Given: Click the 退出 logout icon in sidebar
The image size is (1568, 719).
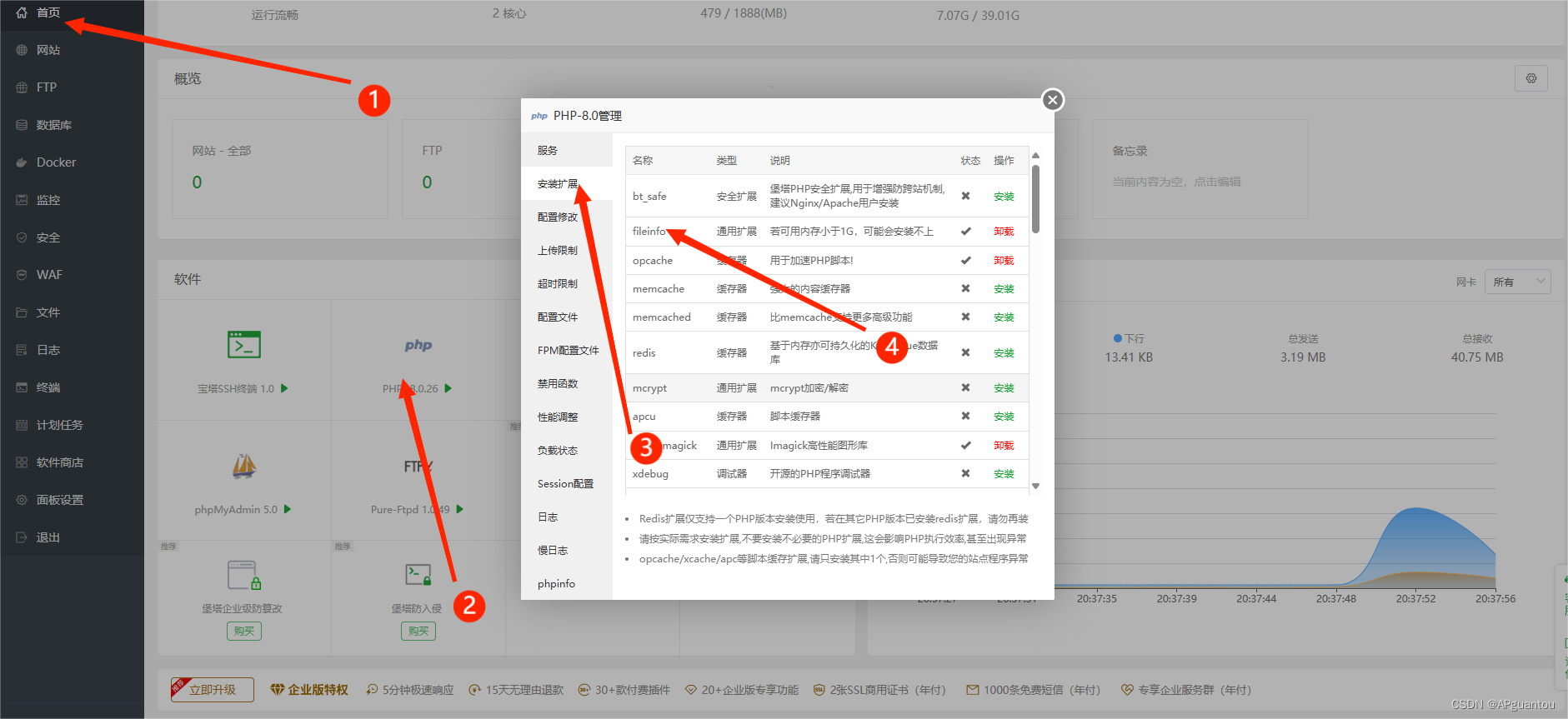Looking at the screenshot, I should (22, 537).
